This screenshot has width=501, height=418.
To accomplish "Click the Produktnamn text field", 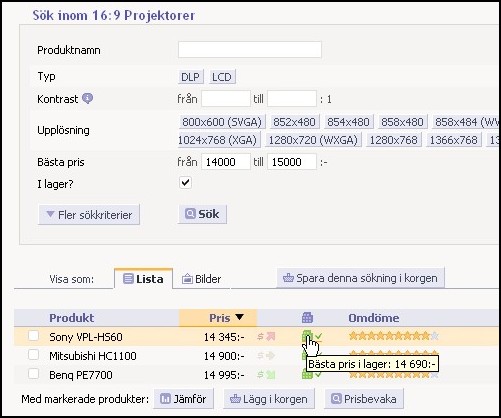I will click(250, 50).
